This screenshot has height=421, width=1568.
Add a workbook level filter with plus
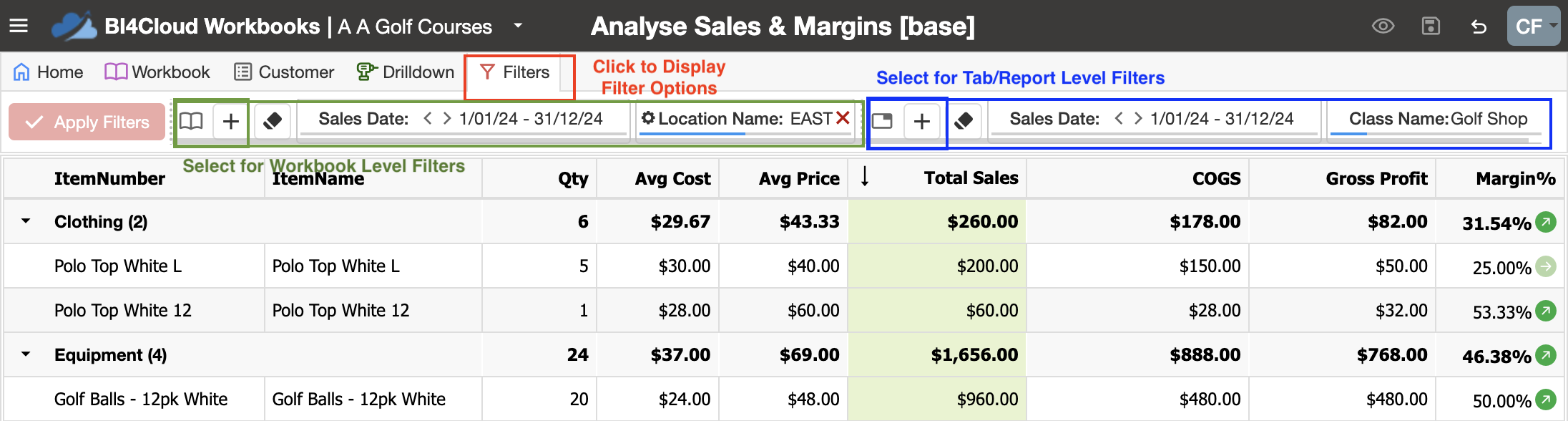point(230,121)
